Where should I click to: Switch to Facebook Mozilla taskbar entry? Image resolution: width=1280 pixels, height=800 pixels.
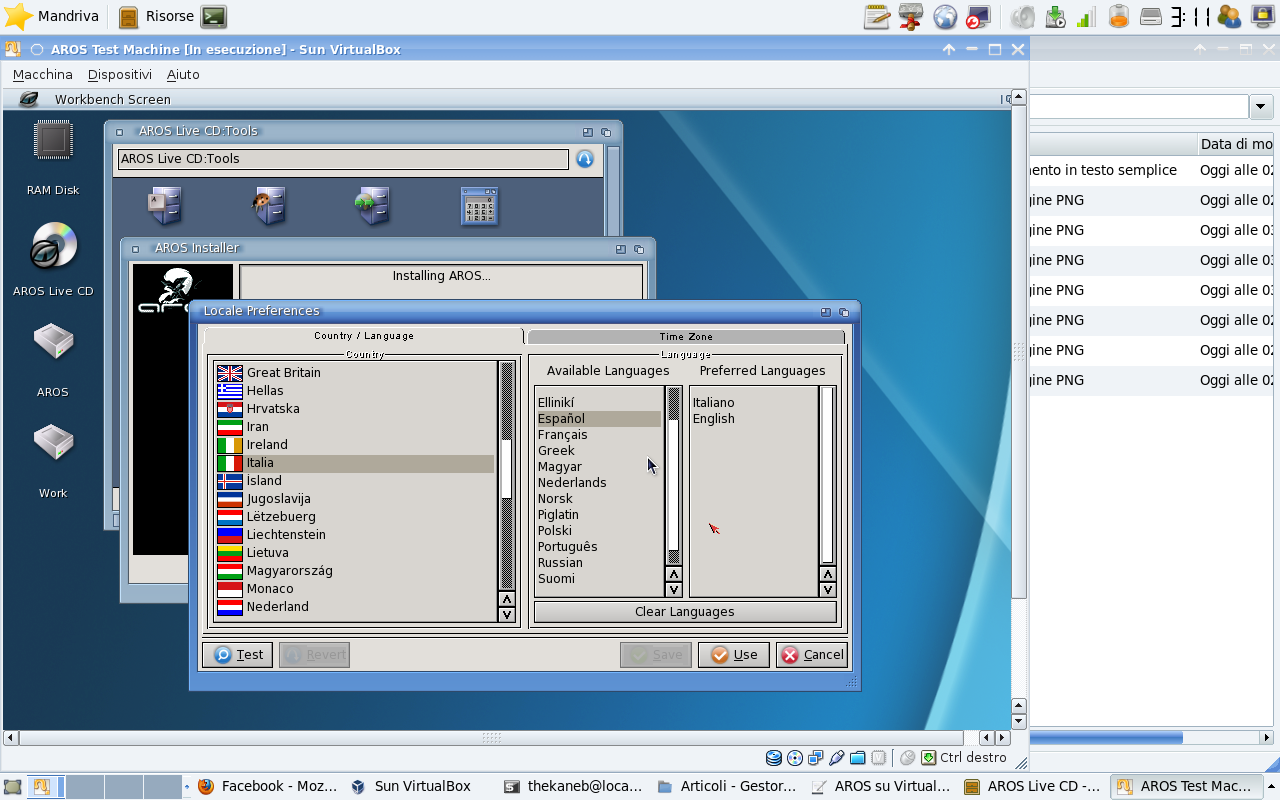tap(268, 786)
